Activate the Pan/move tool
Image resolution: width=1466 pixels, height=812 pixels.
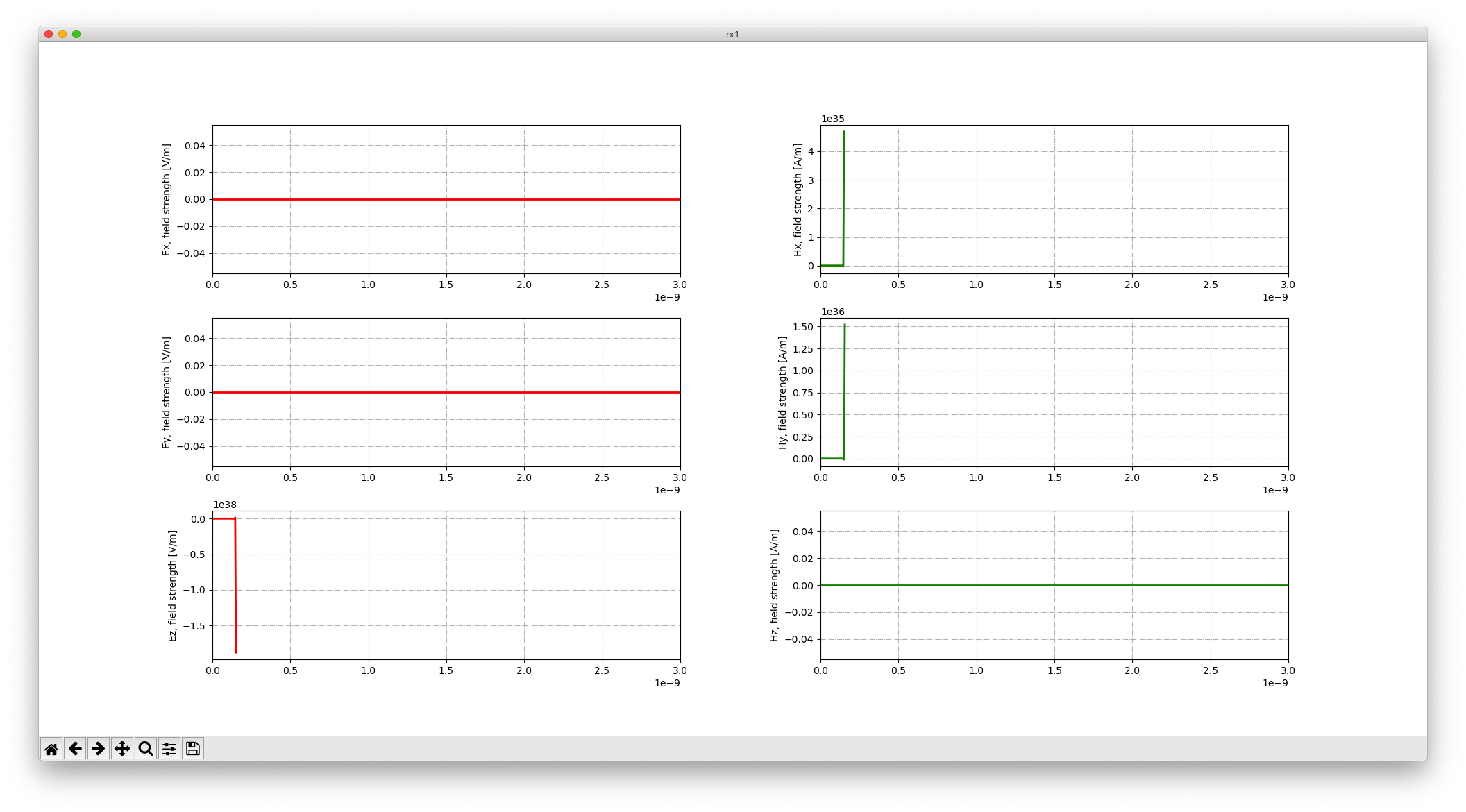122,748
